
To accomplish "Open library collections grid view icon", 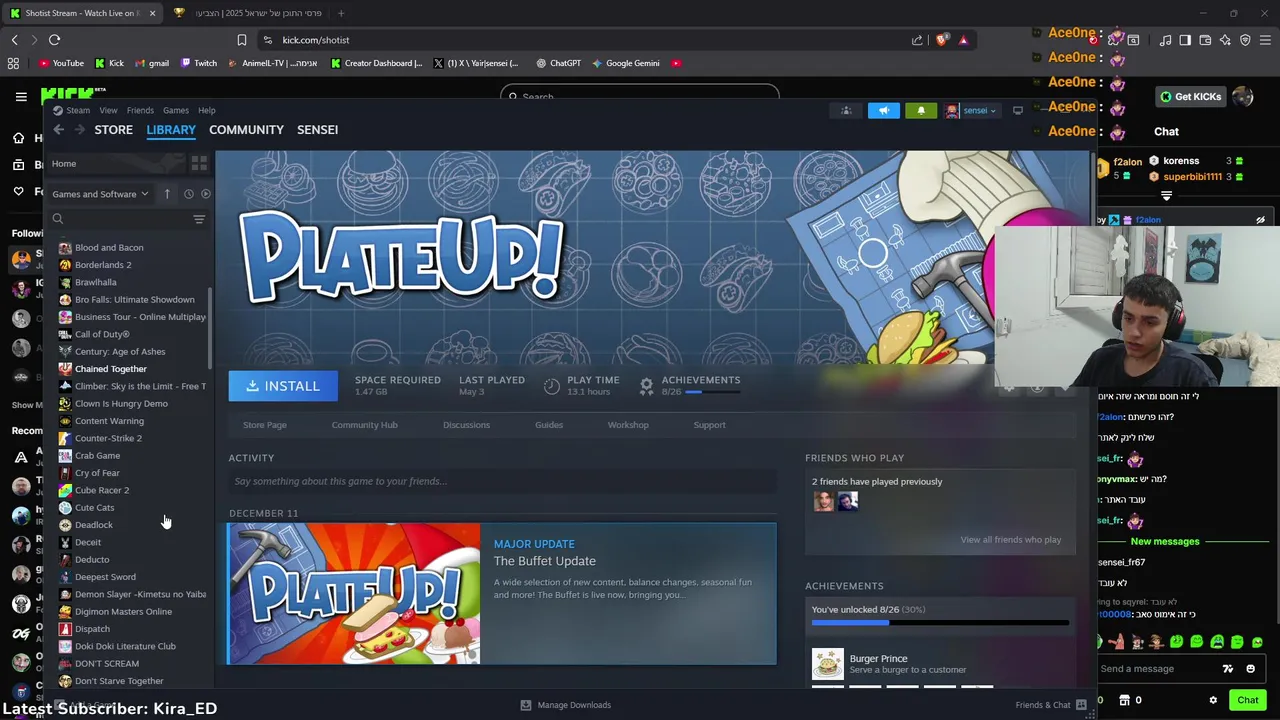I will (199, 163).
